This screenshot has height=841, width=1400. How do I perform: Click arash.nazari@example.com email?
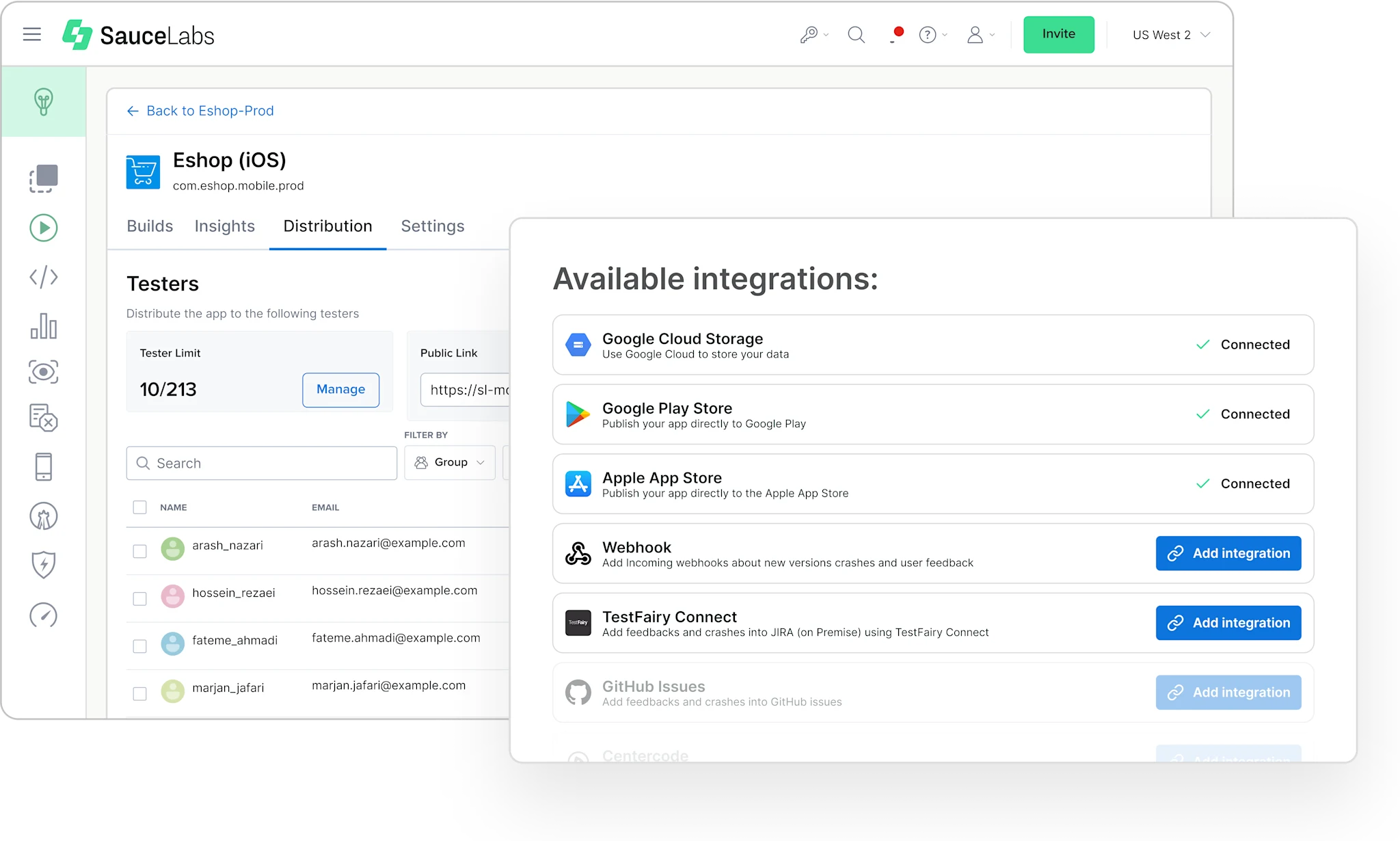click(388, 543)
